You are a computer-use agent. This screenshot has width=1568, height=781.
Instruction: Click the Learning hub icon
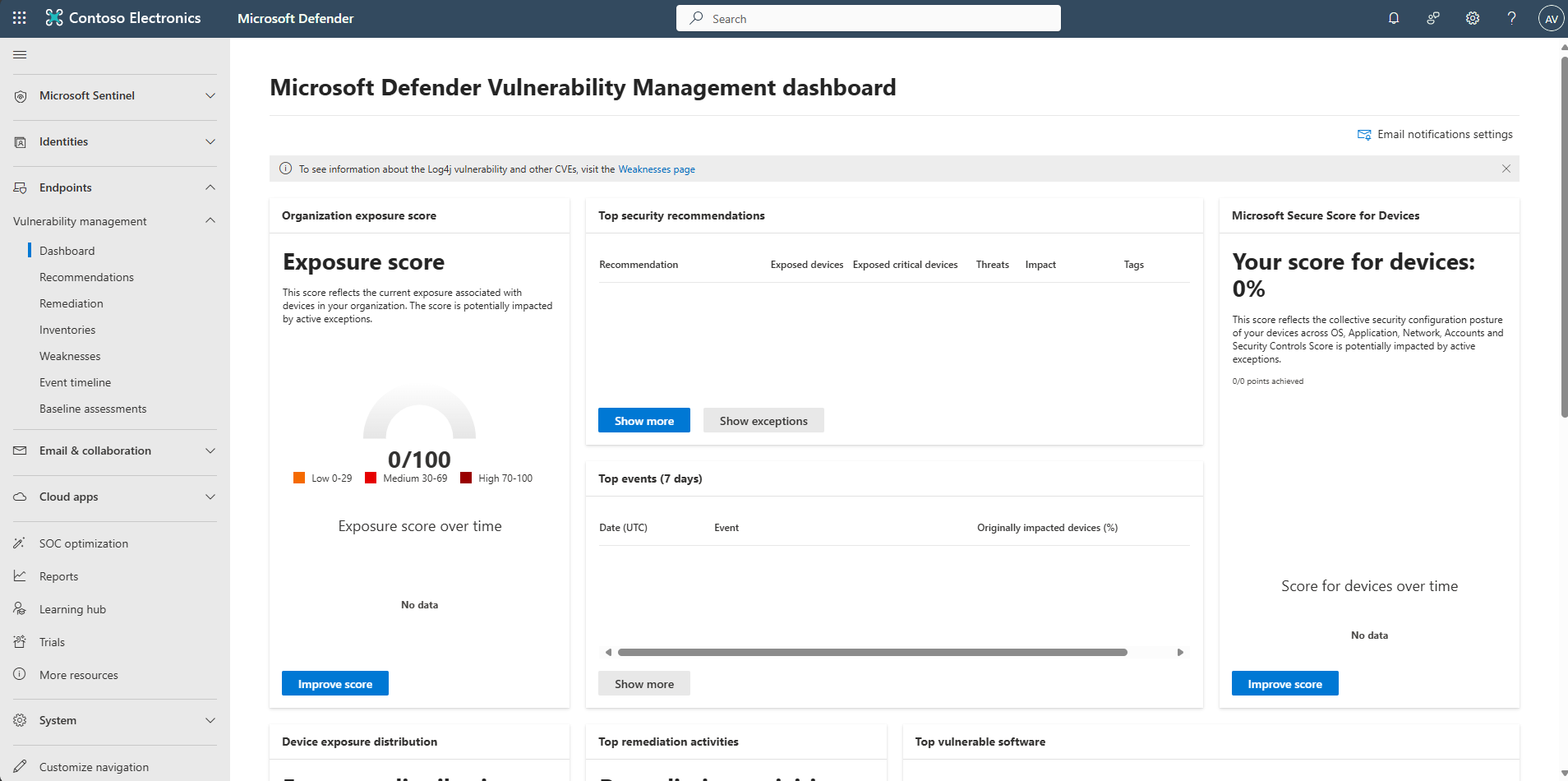[20, 608]
